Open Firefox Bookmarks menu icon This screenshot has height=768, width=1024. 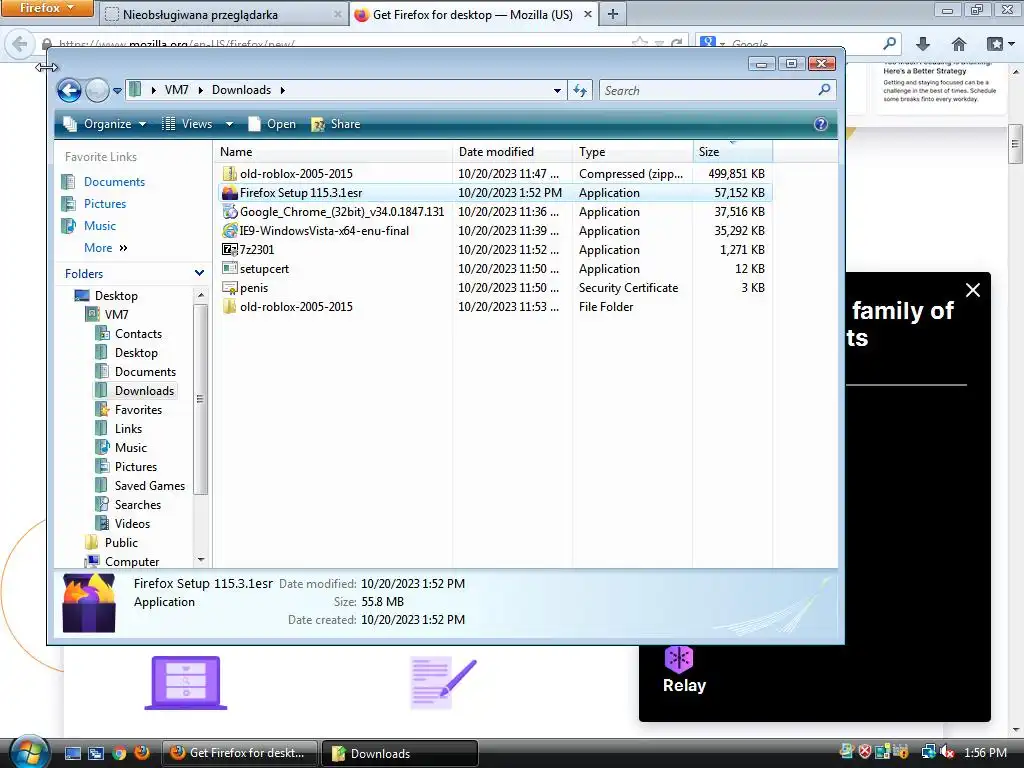999,44
